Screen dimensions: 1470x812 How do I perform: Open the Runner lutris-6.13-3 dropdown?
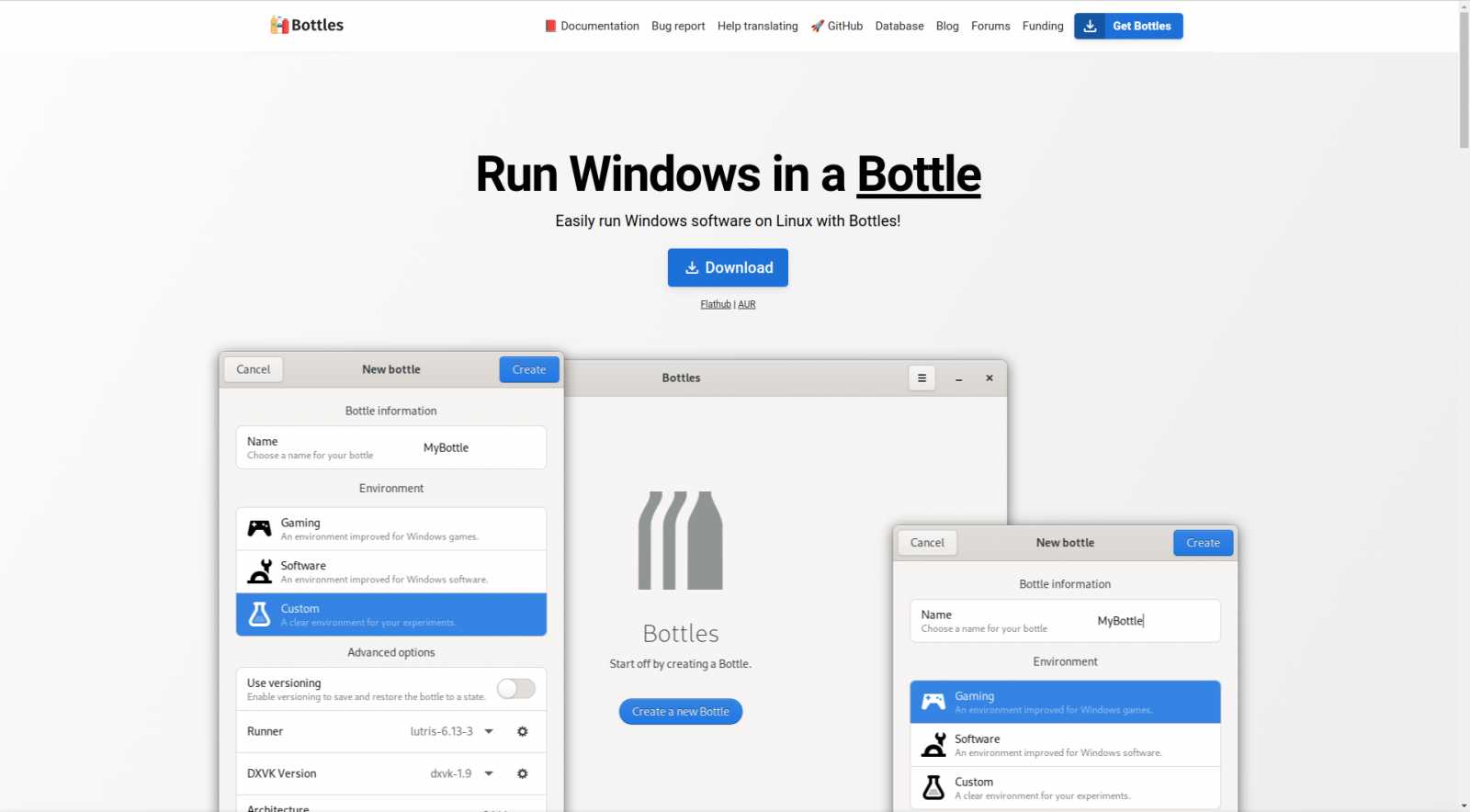[452, 731]
